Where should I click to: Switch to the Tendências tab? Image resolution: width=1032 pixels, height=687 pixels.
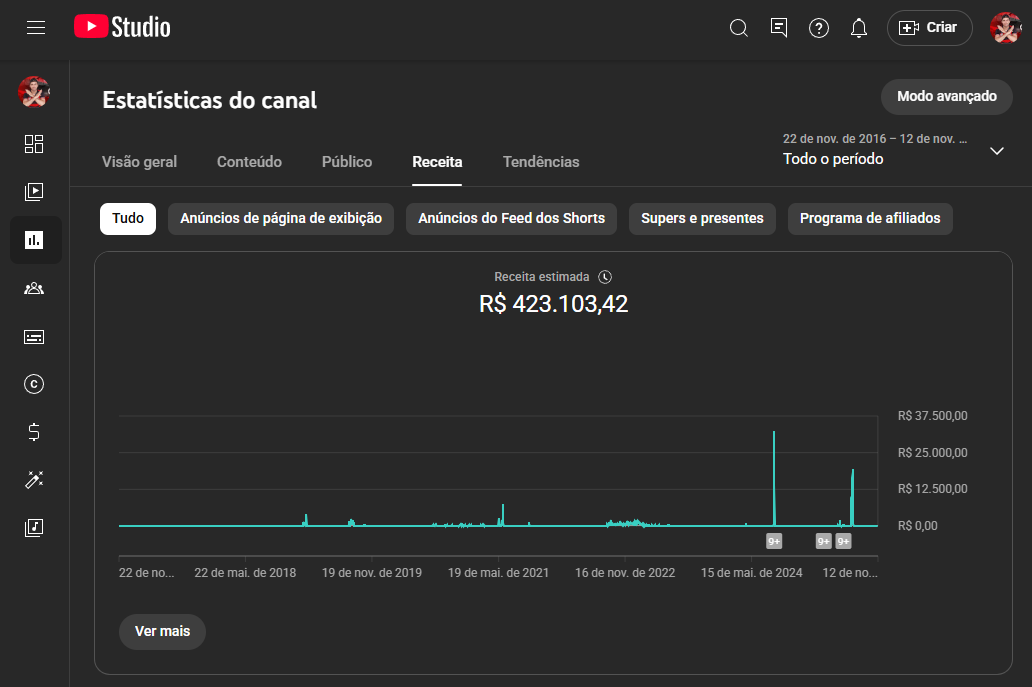point(541,162)
